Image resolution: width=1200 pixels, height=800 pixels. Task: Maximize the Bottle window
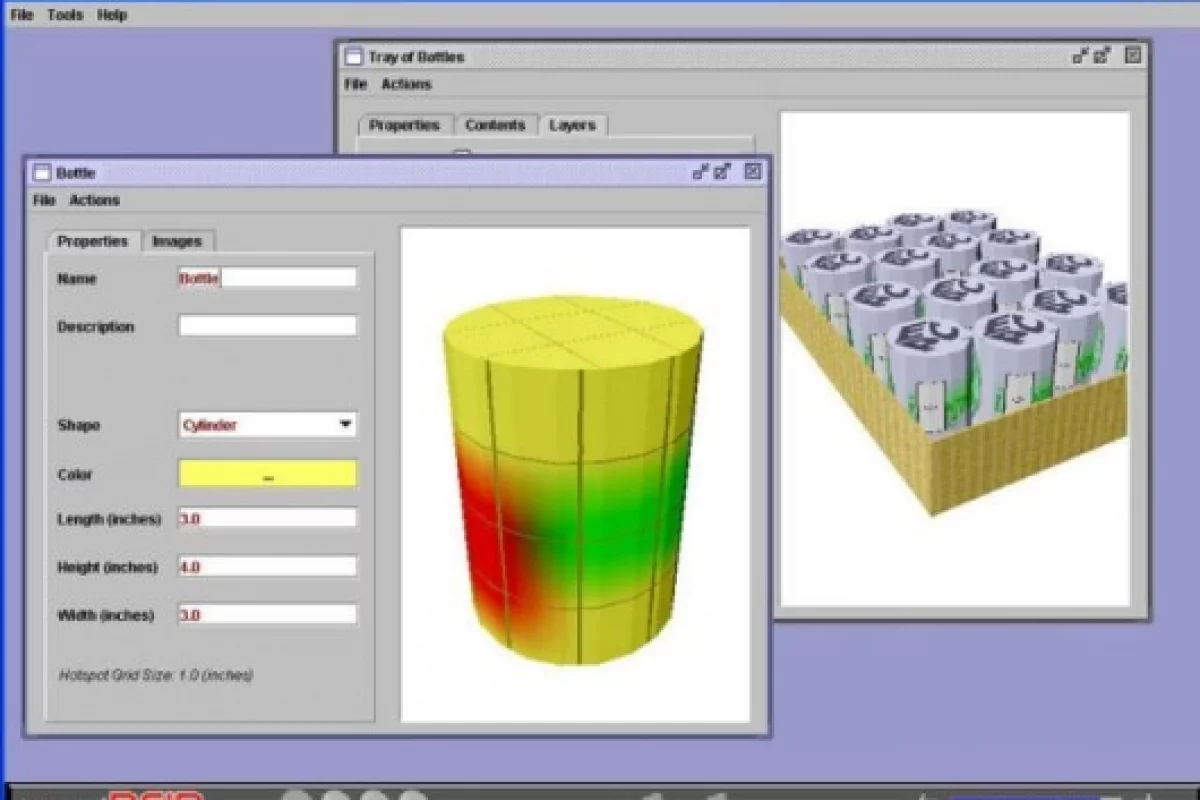[x=724, y=172]
